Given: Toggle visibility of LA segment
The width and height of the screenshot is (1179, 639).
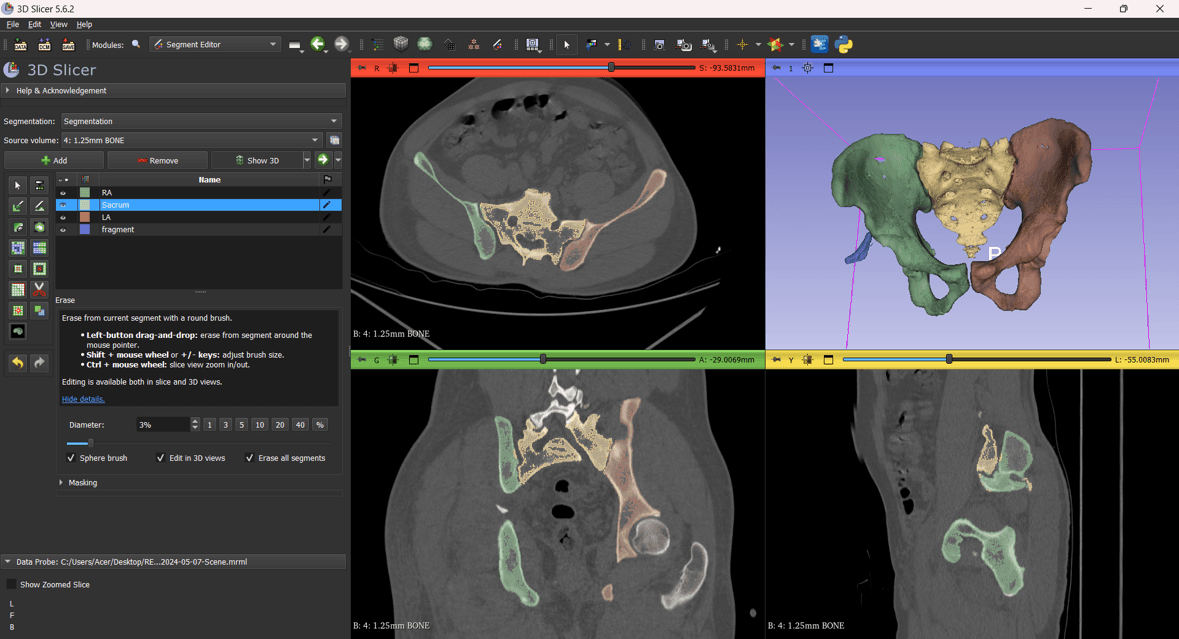Looking at the screenshot, I should pos(63,217).
